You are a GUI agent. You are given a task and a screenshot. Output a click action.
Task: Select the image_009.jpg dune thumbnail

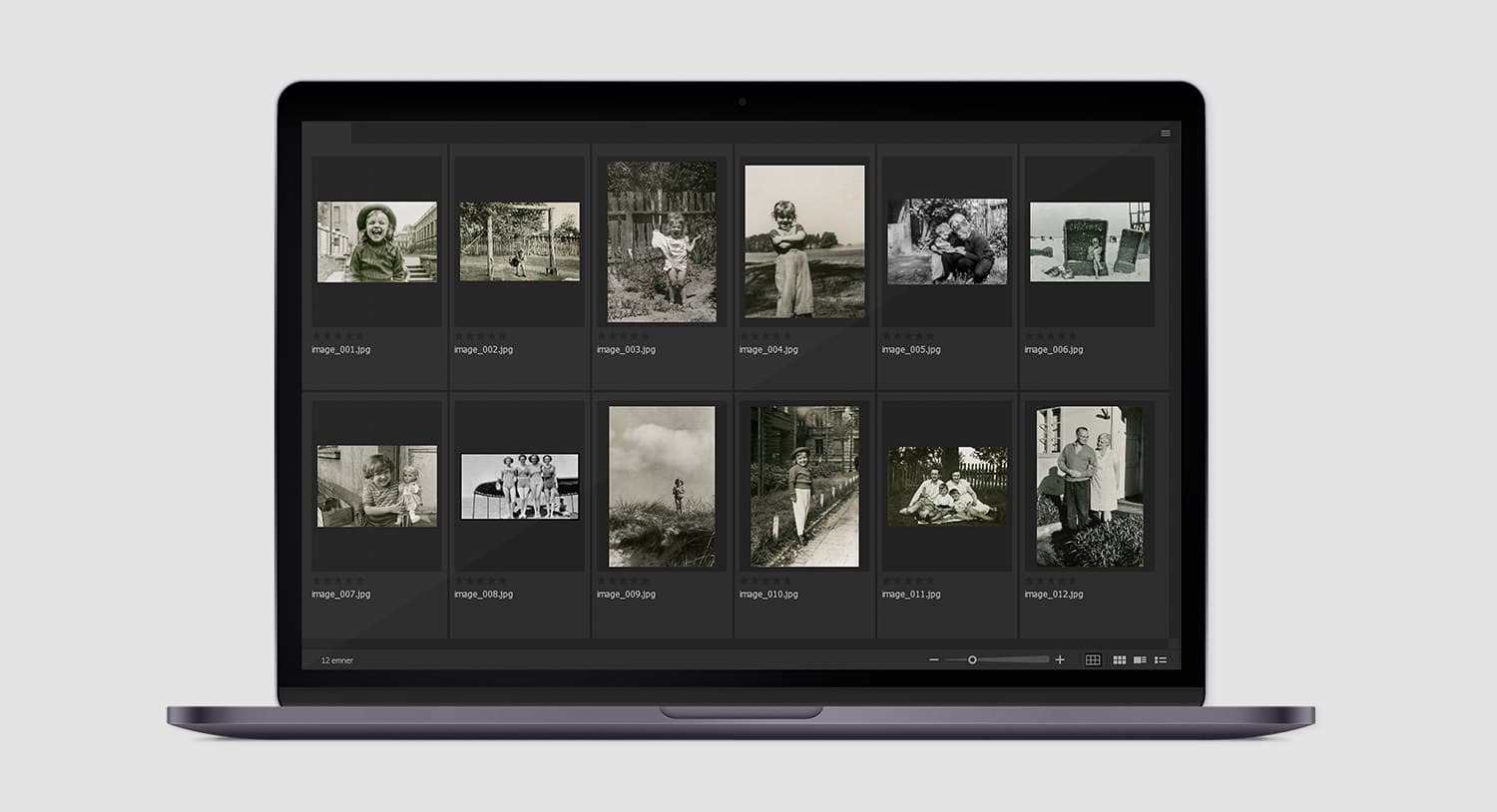(x=662, y=487)
